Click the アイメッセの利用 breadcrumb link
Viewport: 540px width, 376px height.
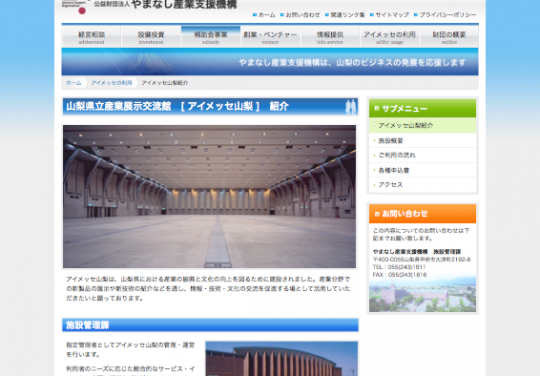[111, 83]
